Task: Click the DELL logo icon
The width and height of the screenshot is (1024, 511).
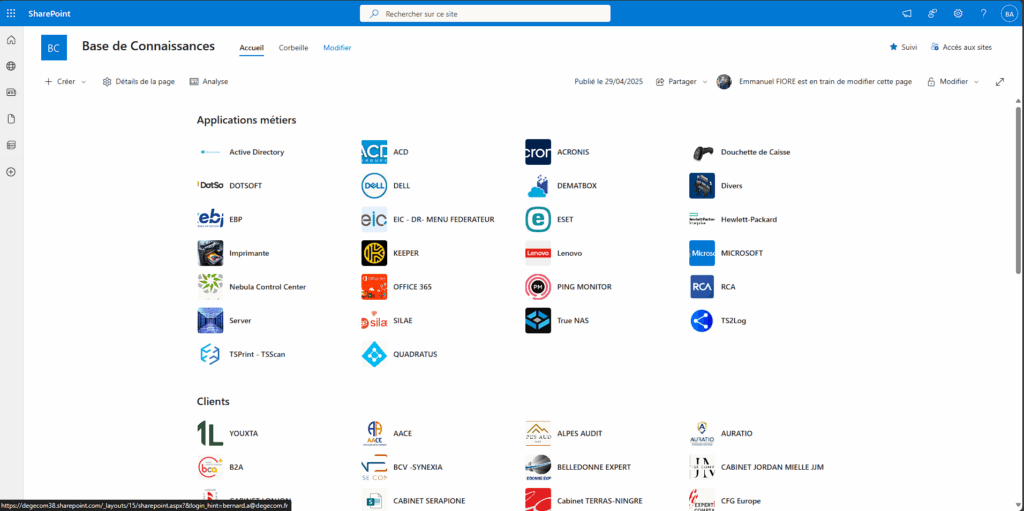Action: (x=374, y=186)
